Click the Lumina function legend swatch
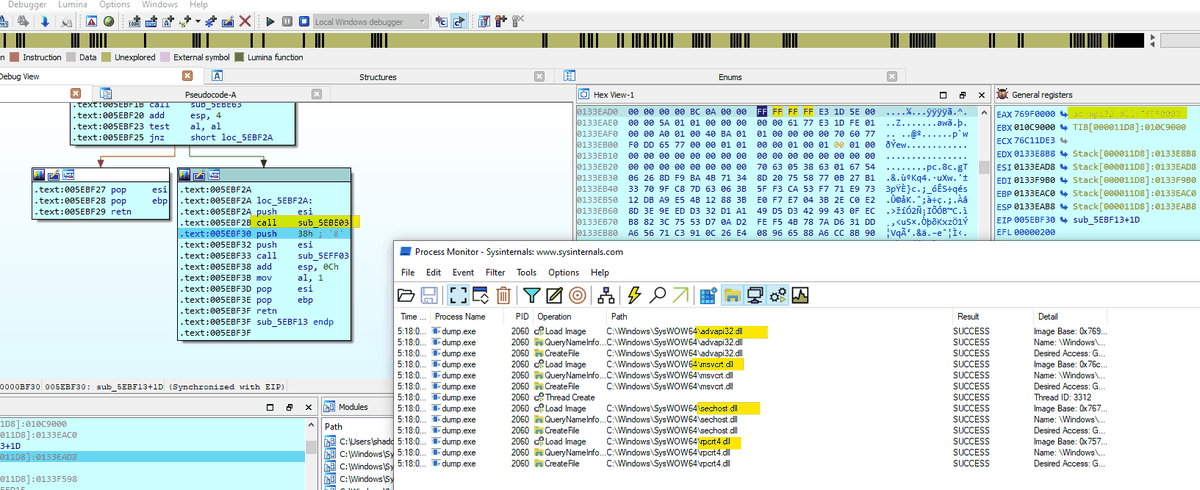Image resolution: width=1200 pixels, height=490 pixels. (x=238, y=58)
